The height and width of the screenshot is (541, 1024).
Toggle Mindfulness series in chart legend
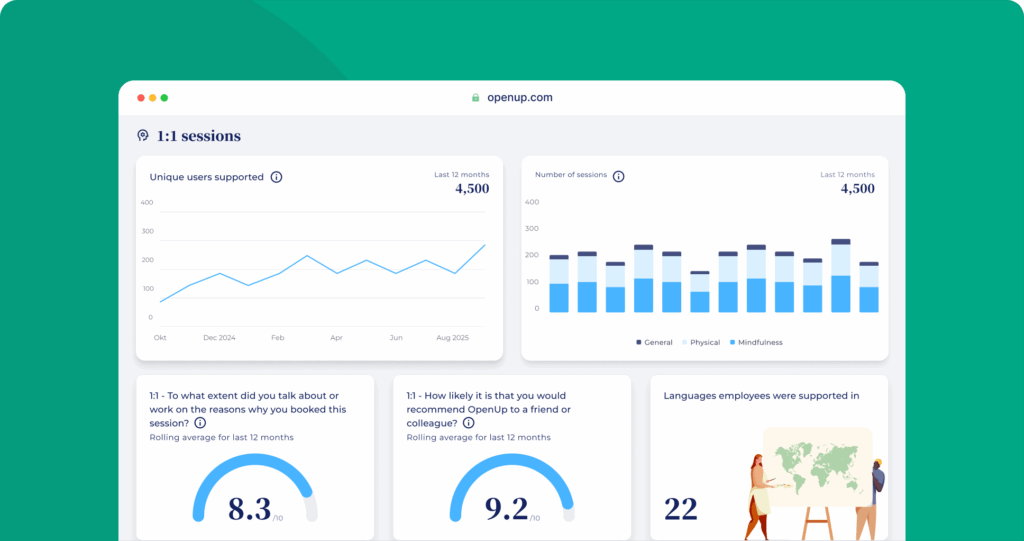click(x=755, y=342)
